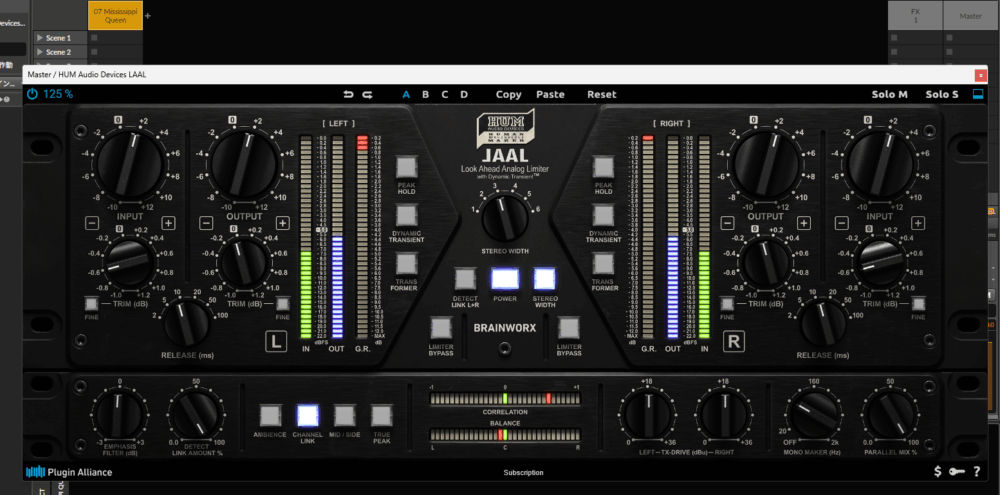Click the Reset button

coord(602,94)
